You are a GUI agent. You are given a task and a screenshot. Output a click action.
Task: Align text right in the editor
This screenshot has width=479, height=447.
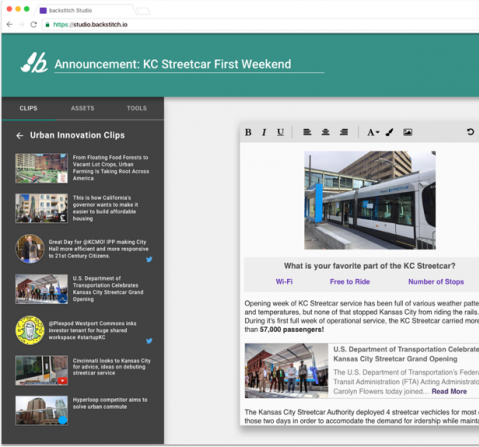(x=344, y=132)
